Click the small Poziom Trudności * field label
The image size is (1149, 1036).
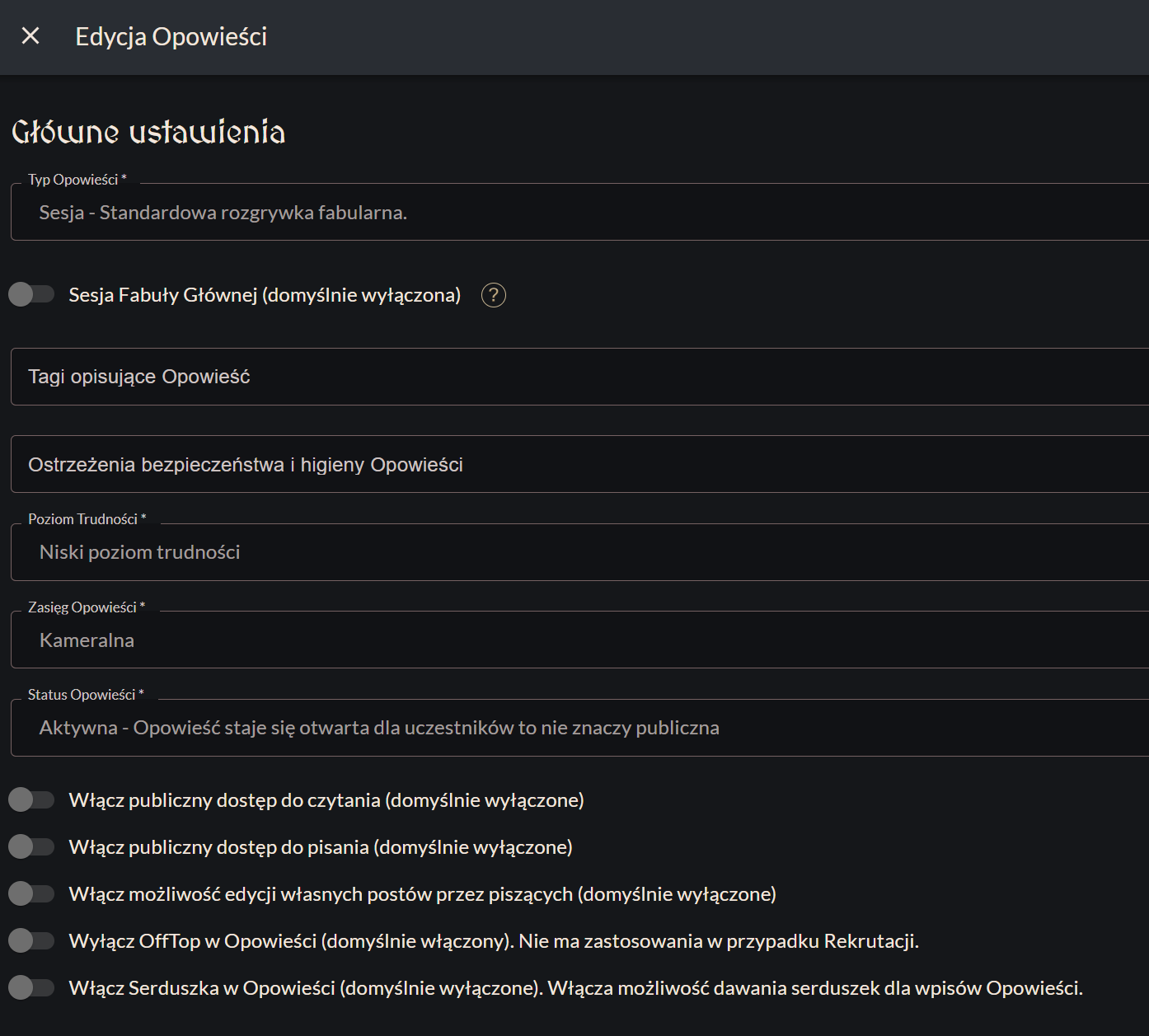[87, 519]
